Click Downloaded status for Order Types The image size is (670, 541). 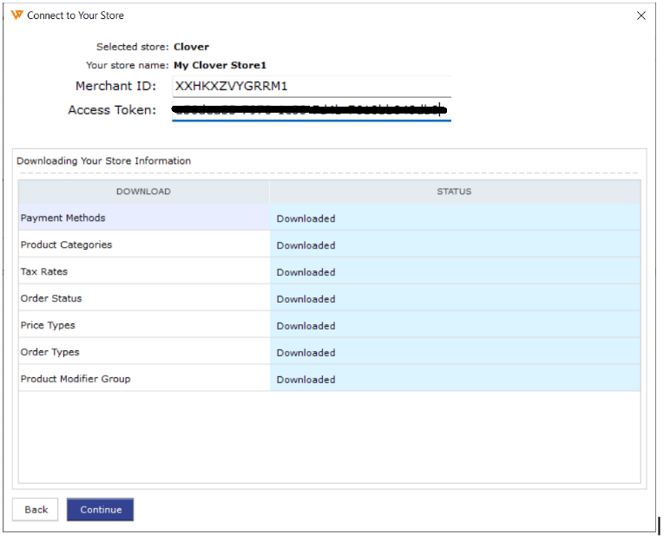[x=306, y=353]
